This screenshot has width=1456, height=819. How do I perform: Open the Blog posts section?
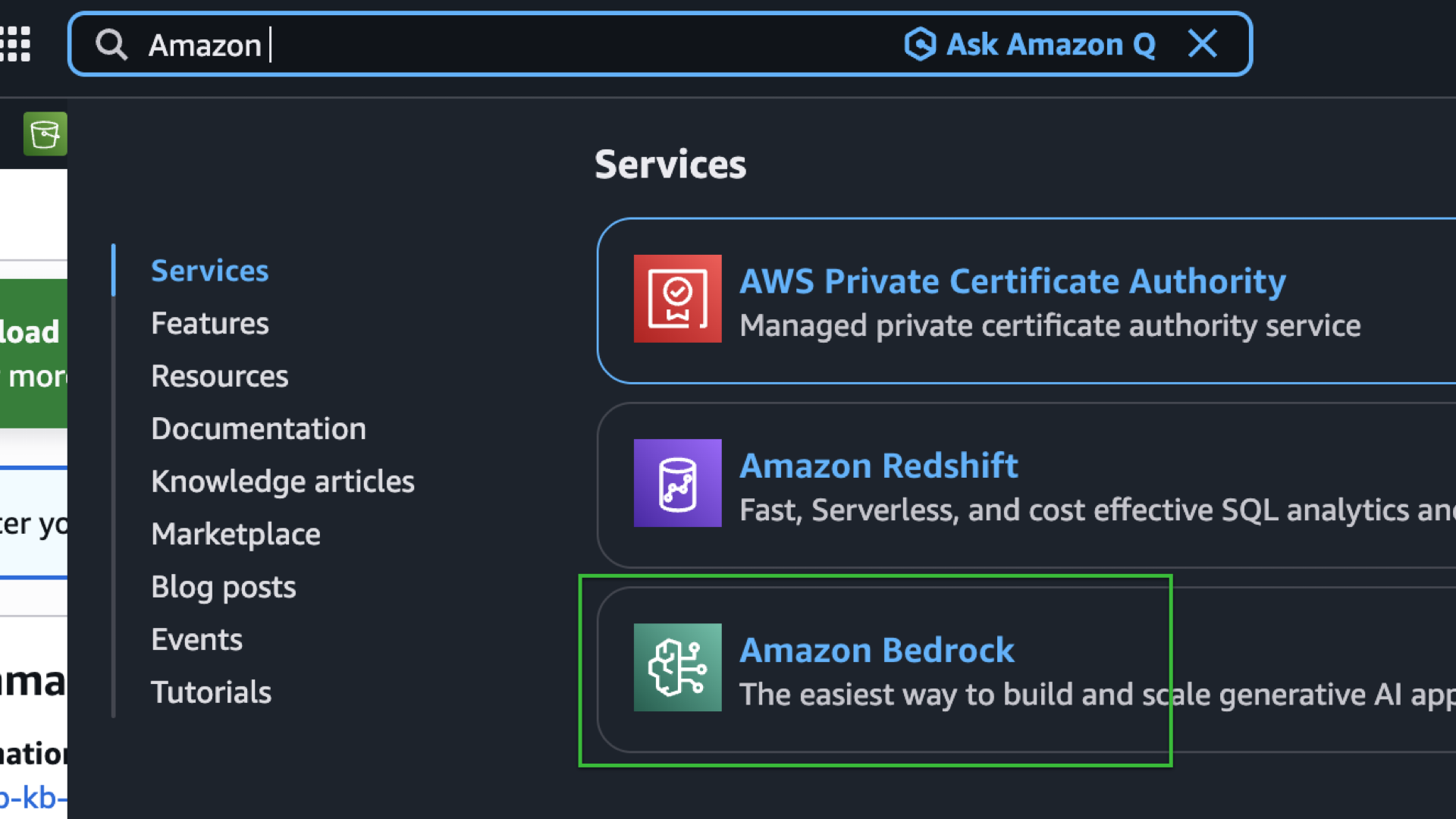[x=224, y=586]
